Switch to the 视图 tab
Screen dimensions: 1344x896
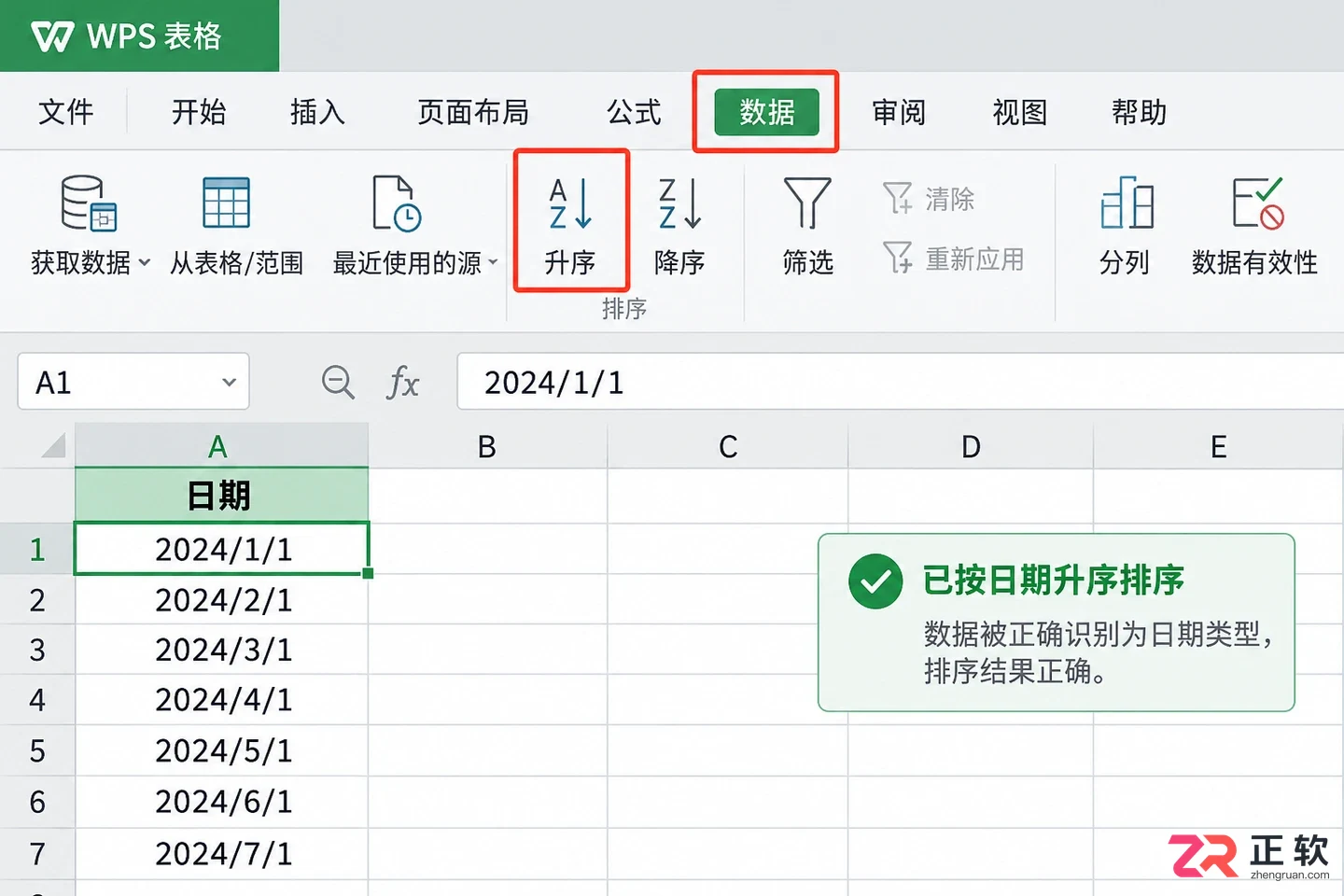coord(1019,112)
